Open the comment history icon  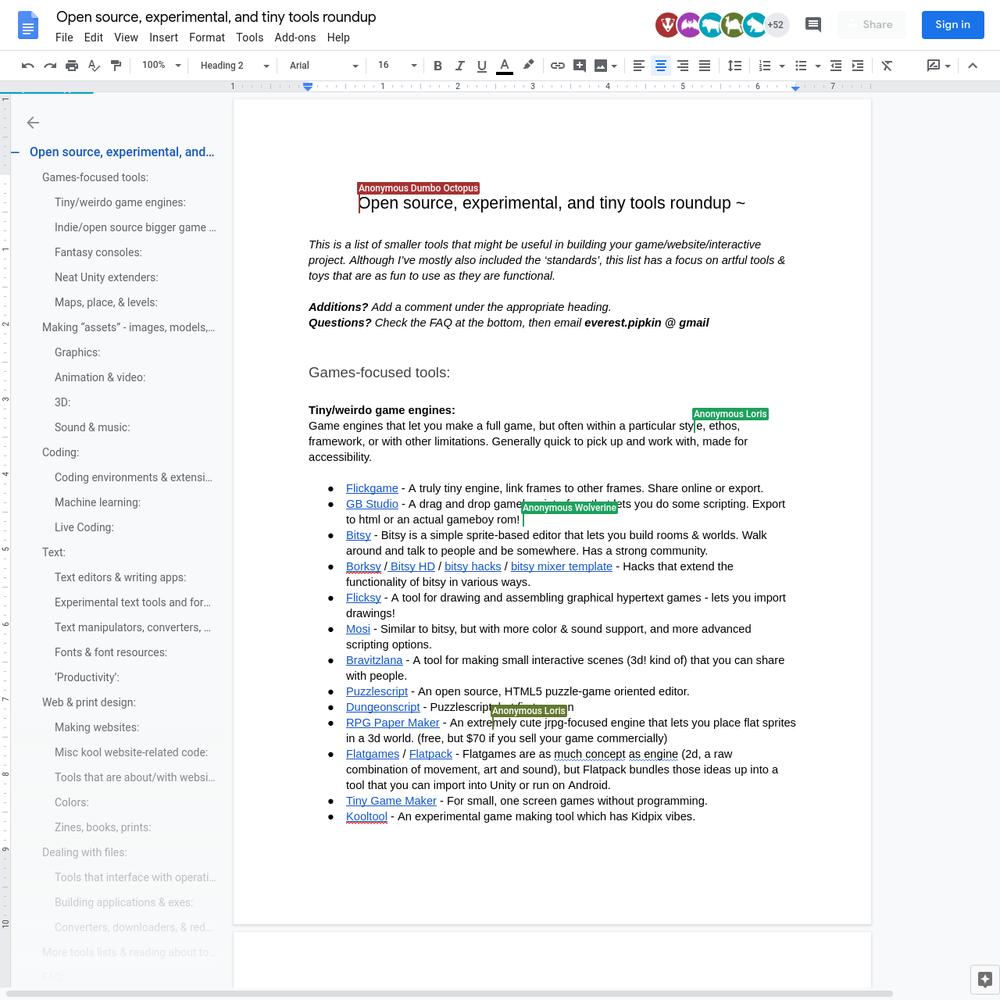point(813,25)
